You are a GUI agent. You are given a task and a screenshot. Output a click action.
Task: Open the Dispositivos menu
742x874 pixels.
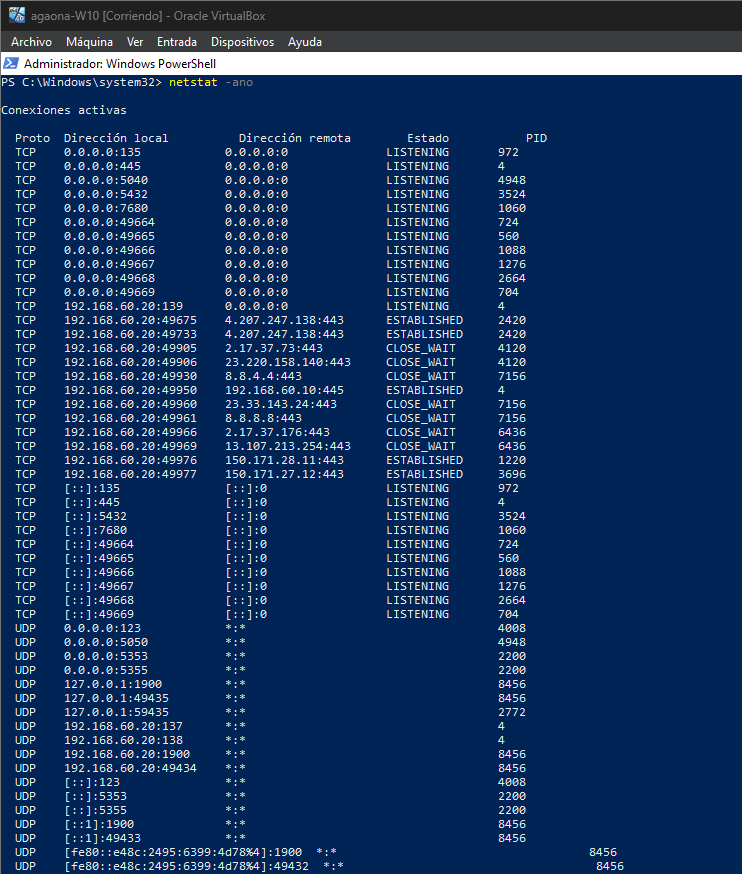(242, 42)
